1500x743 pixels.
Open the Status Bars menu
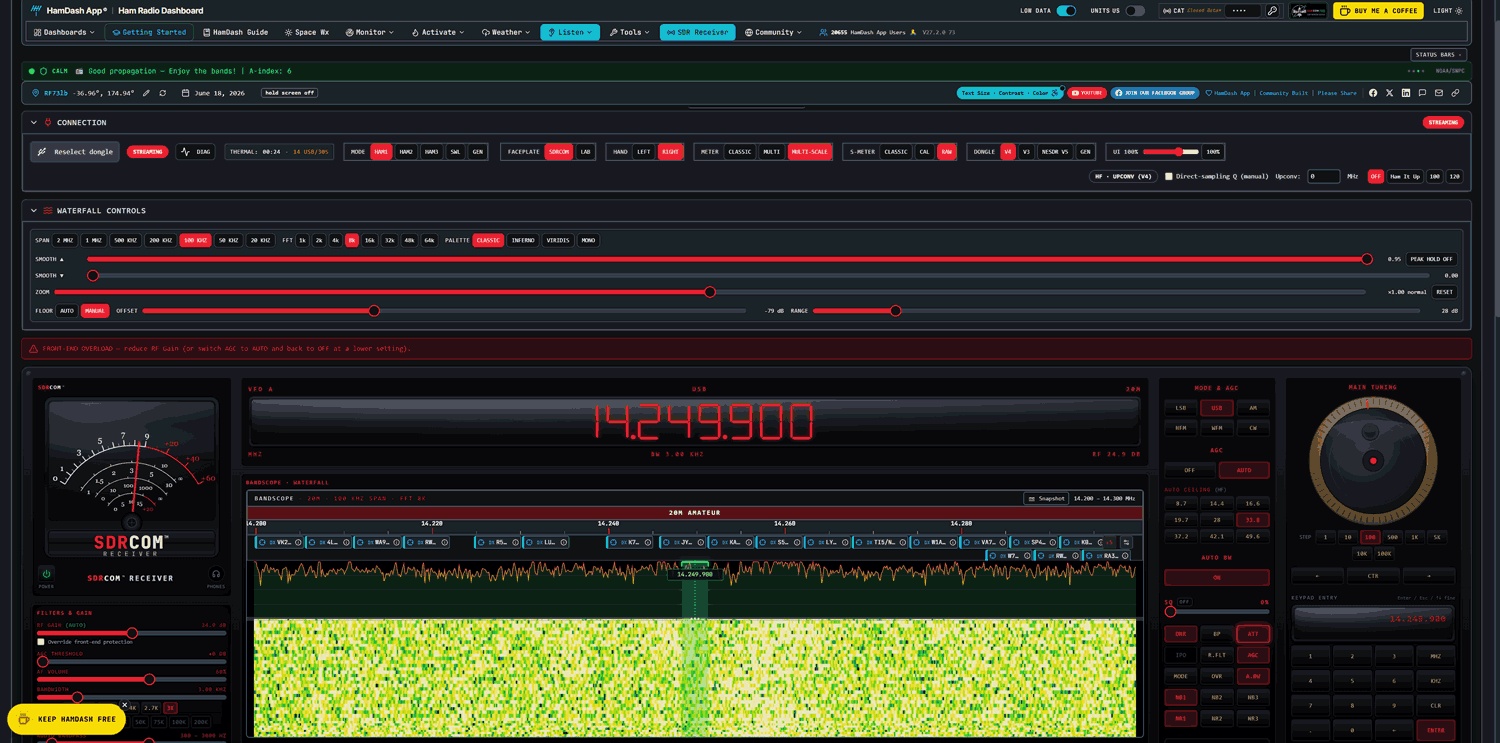[x=1438, y=55]
